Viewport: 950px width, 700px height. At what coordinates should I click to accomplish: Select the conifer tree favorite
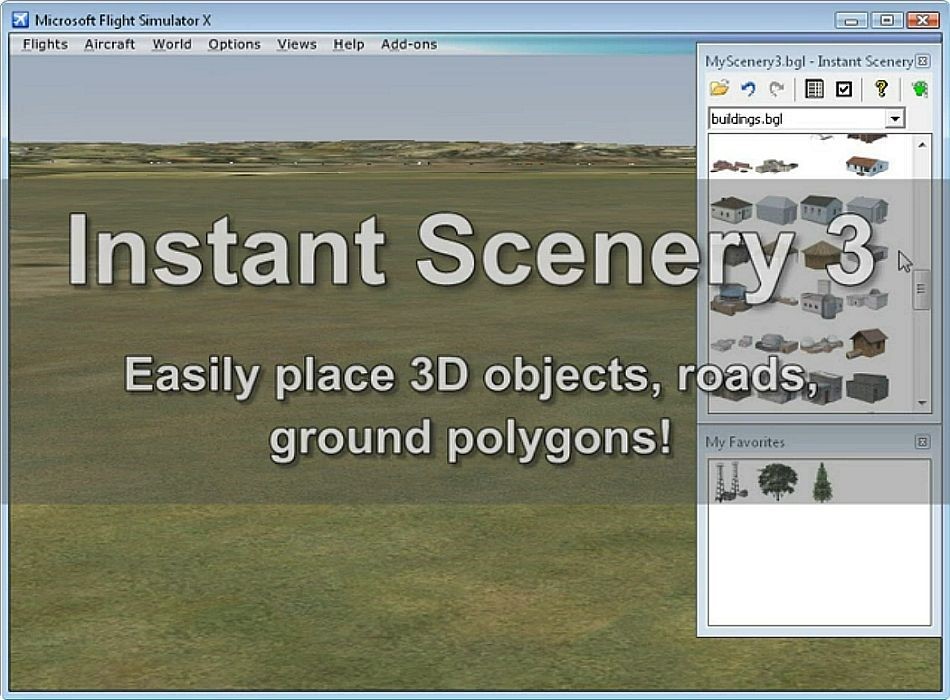click(821, 482)
